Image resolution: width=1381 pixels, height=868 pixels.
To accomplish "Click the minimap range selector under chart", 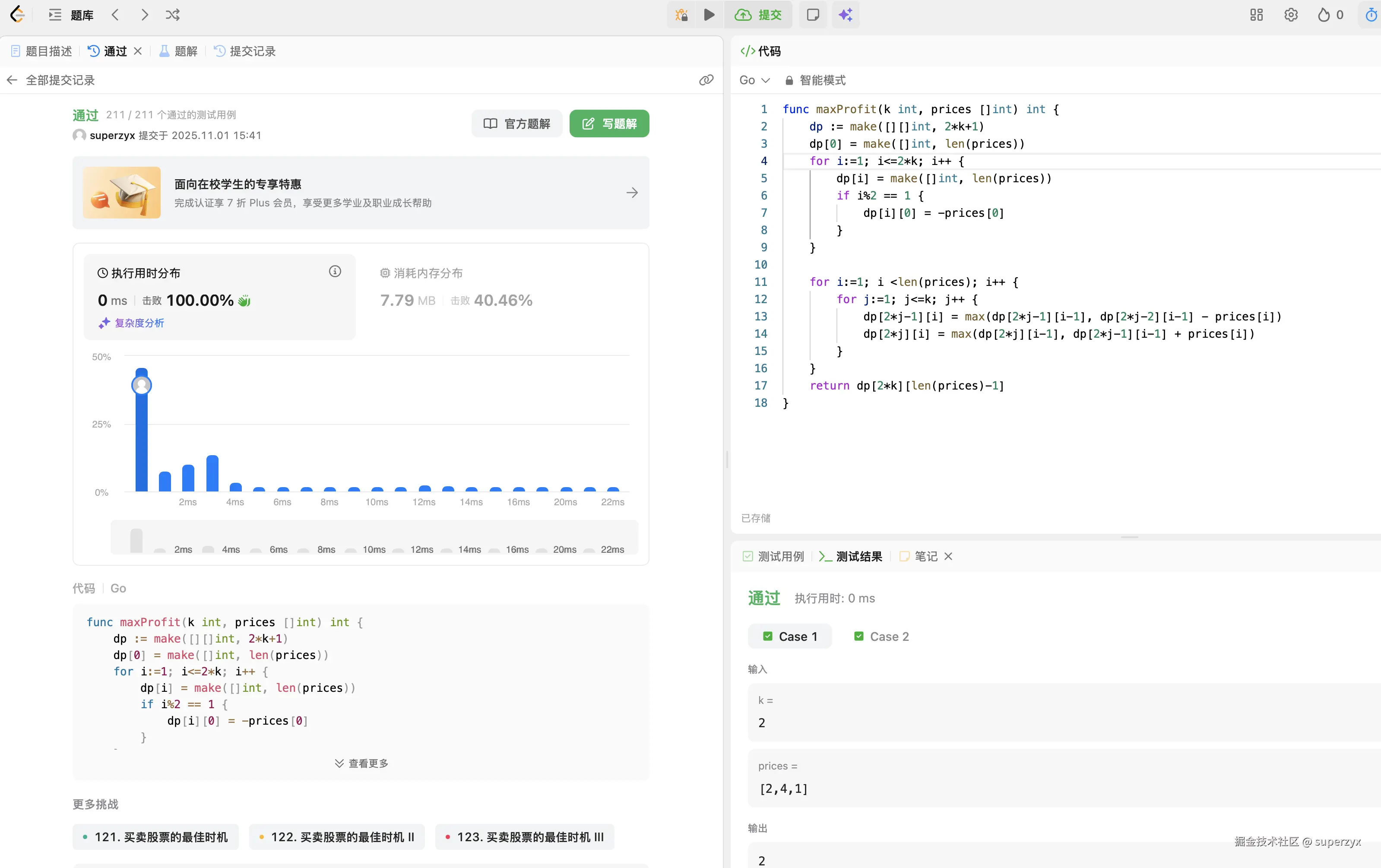I will pos(374,538).
